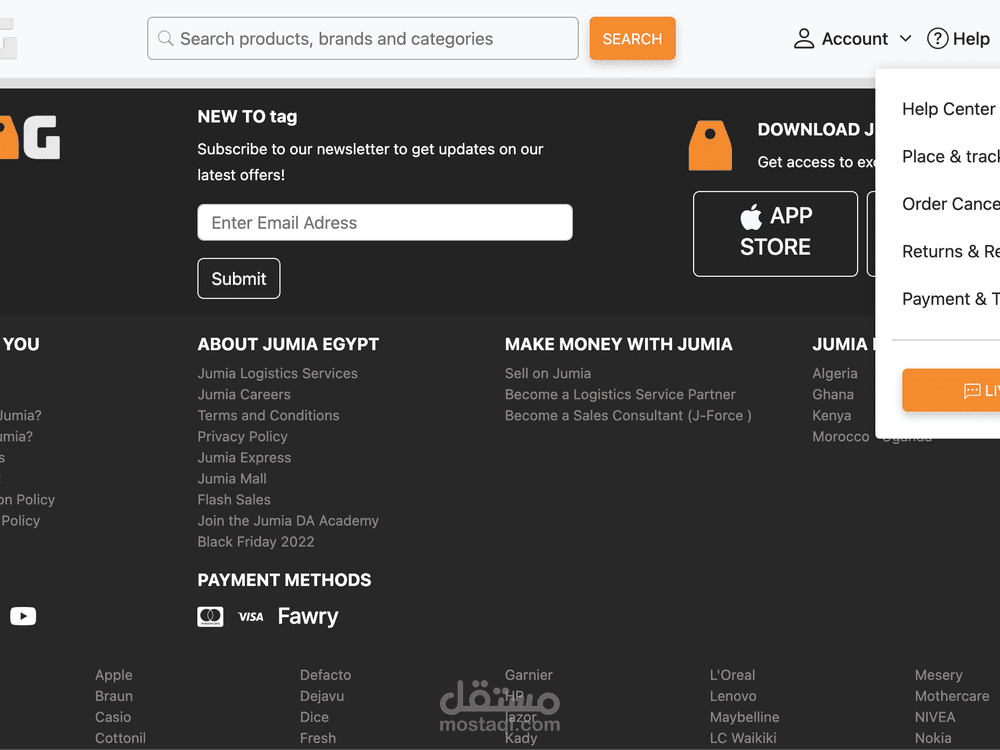Open the Dice brand link
This screenshot has width=1000, height=750.
314,717
